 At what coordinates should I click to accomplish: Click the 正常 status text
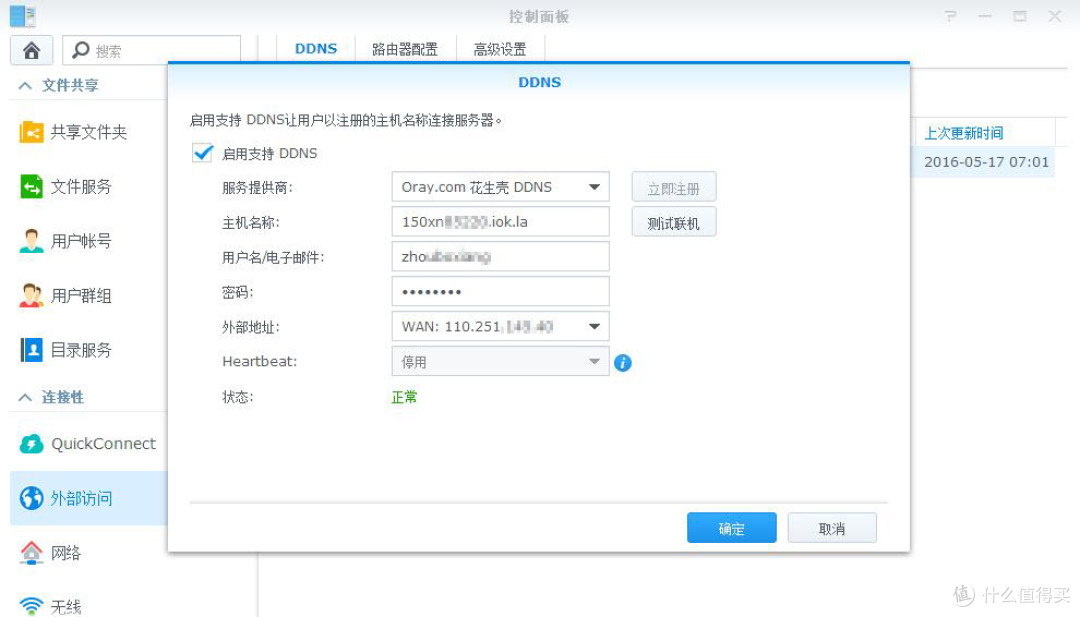coord(404,397)
